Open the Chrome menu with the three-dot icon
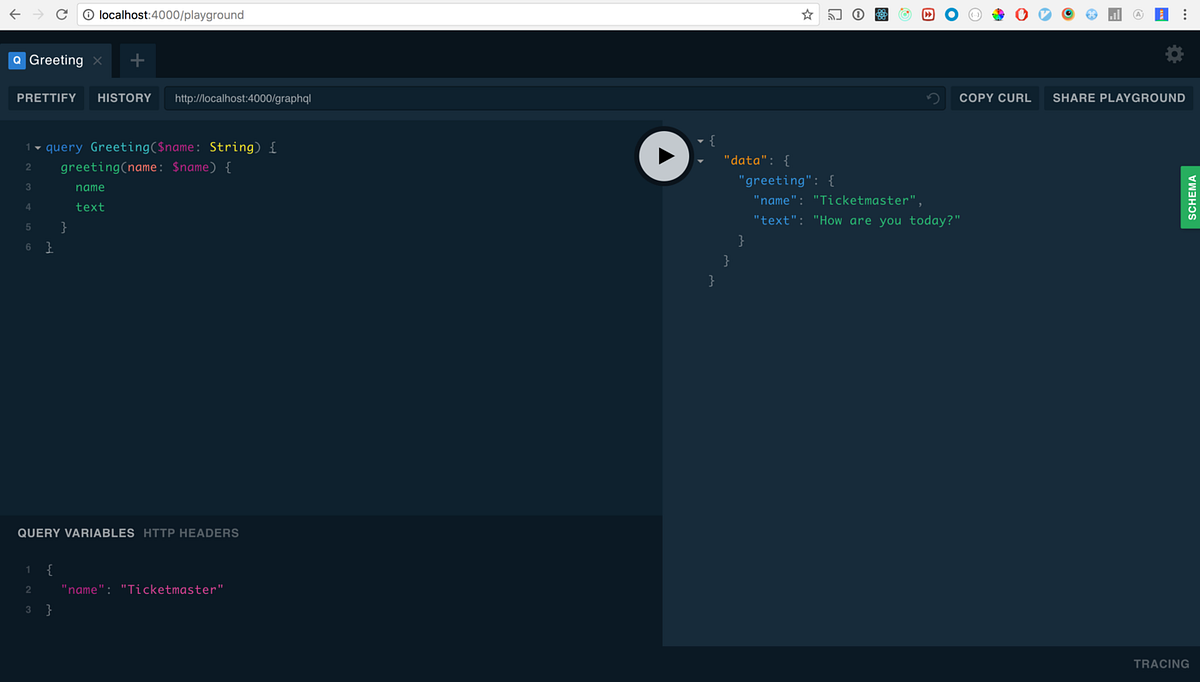Screen dimensions: 1200x682 1184,15
